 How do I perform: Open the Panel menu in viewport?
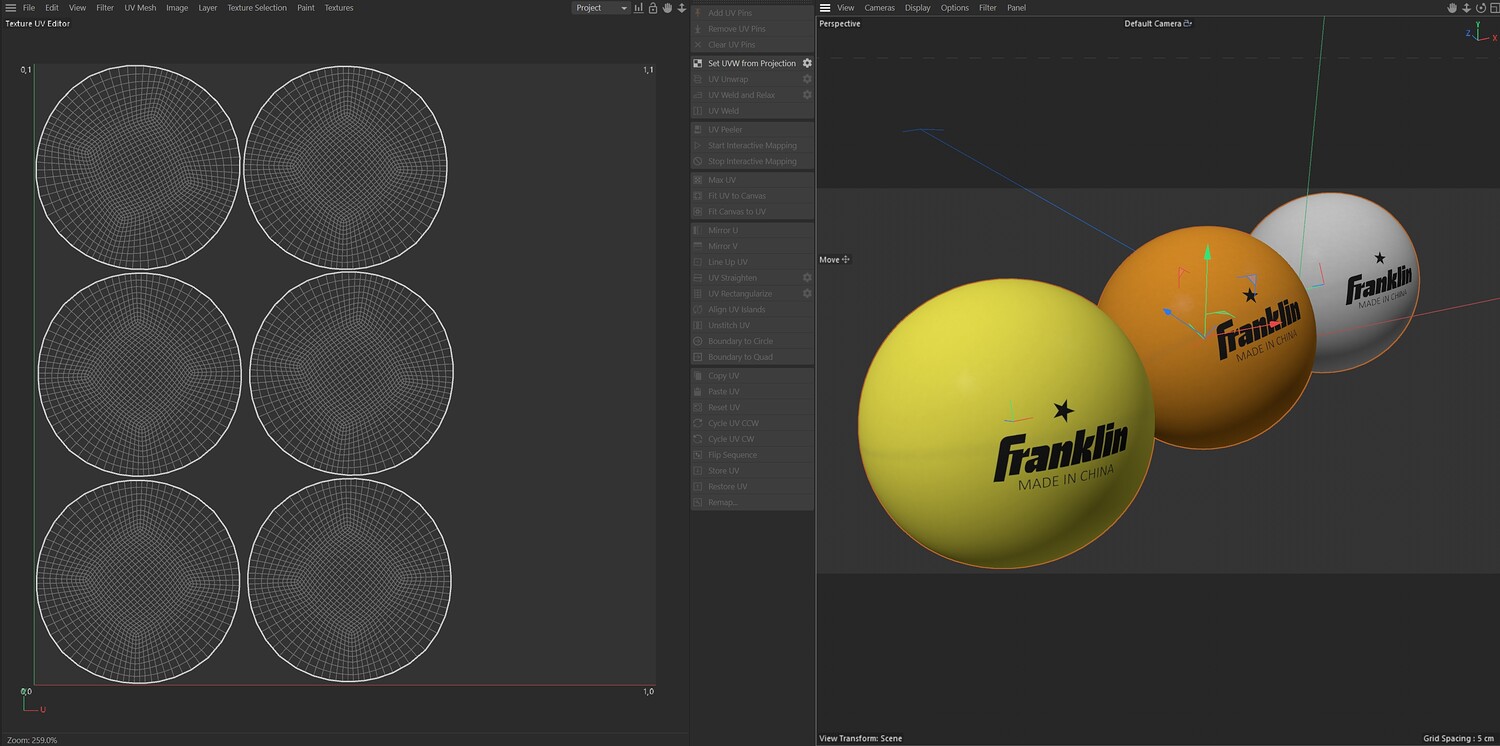pyautogui.click(x=1017, y=8)
